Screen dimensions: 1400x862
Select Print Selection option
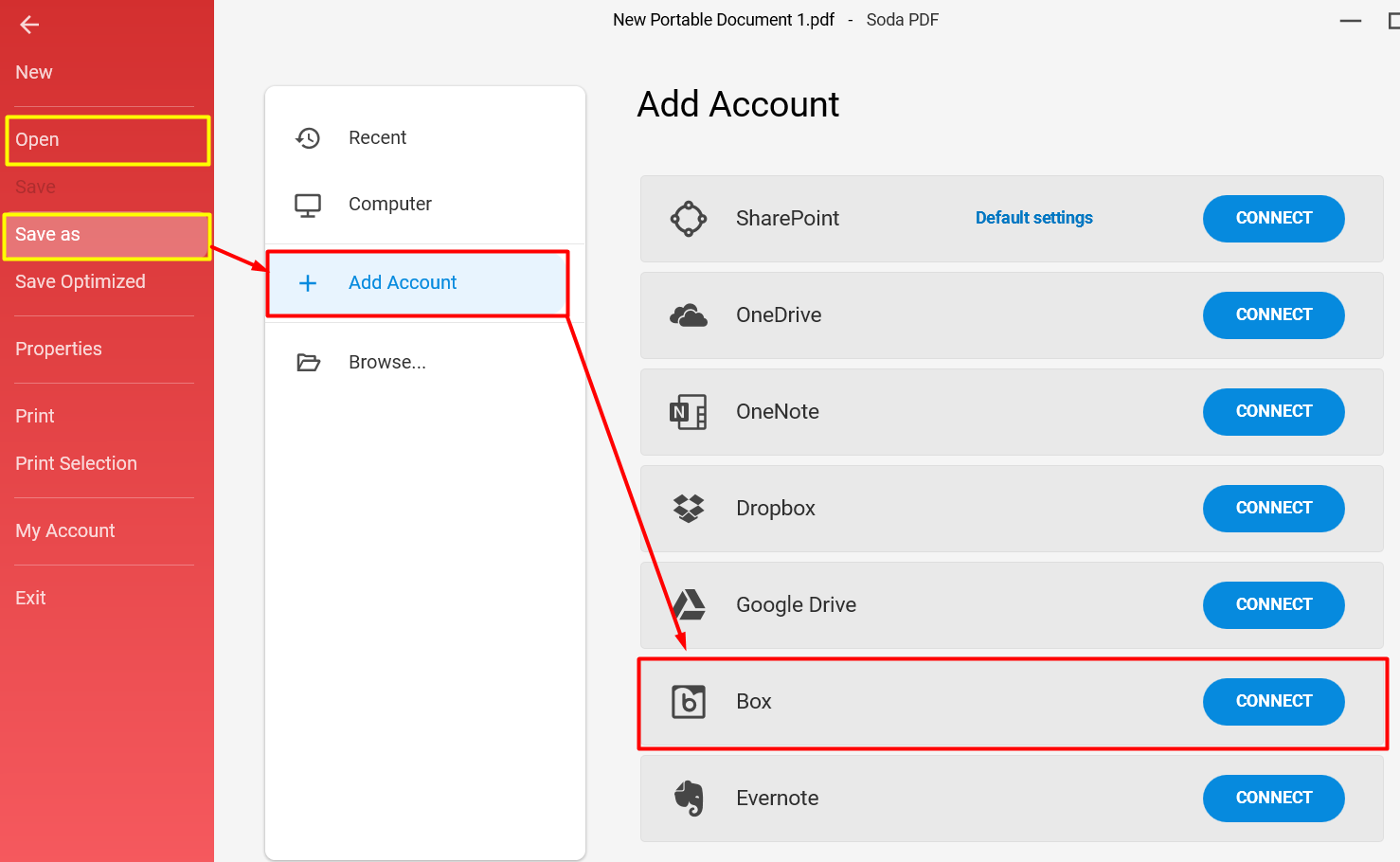(76, 464)
